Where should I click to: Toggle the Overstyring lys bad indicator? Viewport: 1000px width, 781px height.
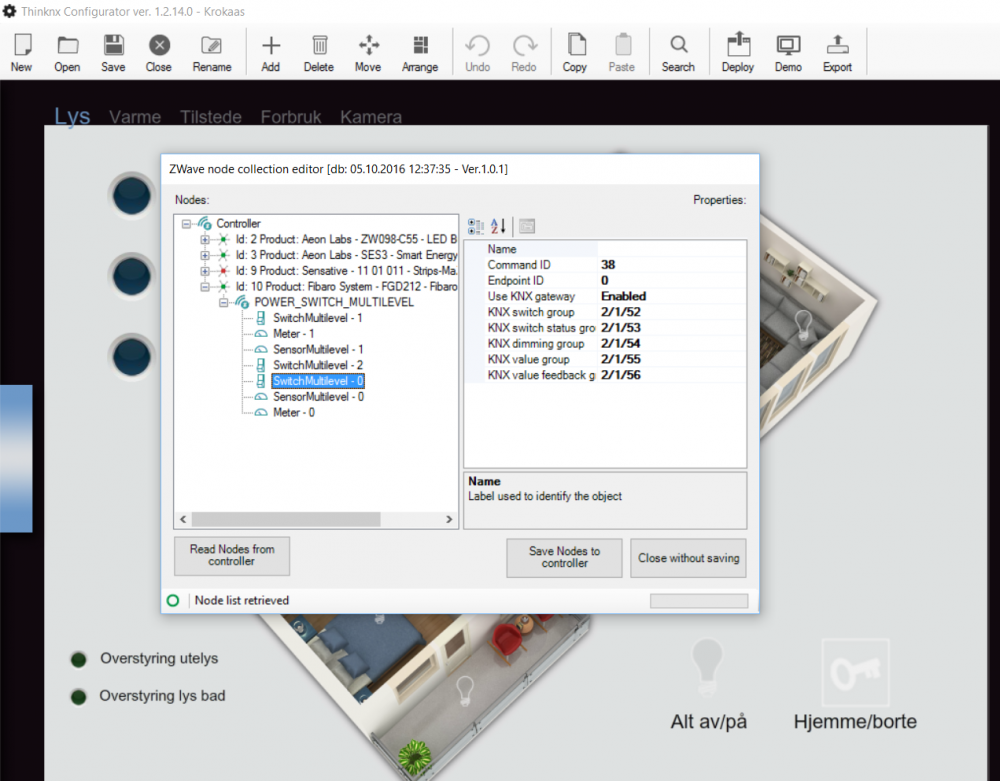tap(79, 696)
